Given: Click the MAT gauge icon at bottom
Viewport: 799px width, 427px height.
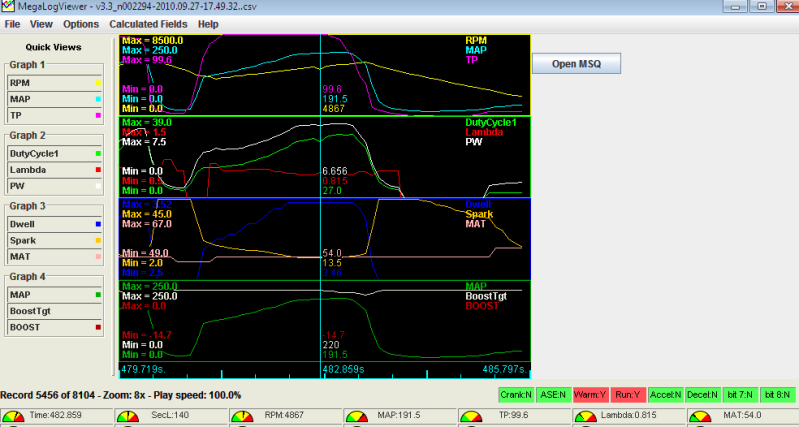Looking at the screenshot, I should [699, 416].
